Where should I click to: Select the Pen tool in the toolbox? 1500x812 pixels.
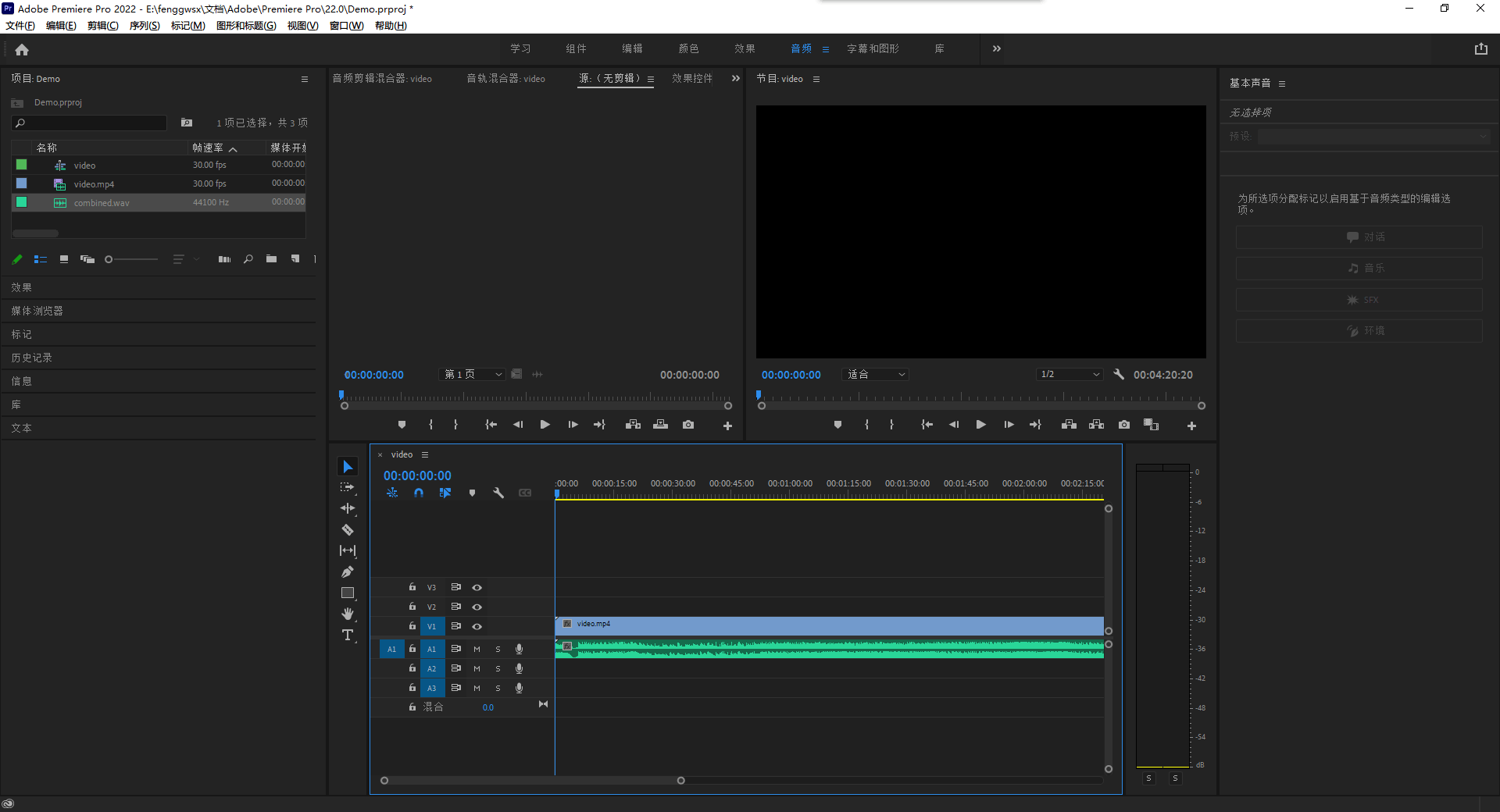(348, 572)
